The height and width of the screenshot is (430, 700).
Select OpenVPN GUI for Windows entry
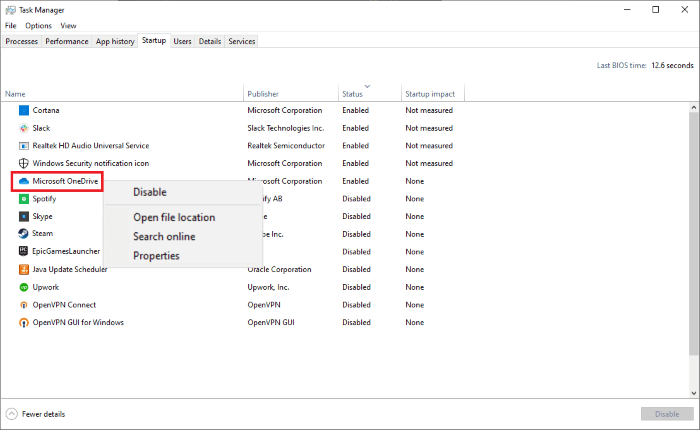pos(78,322)
